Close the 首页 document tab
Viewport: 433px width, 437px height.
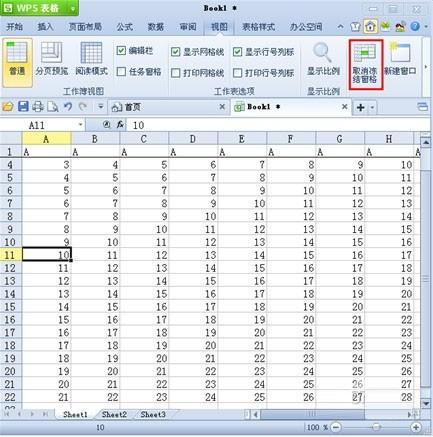[222, 107]
